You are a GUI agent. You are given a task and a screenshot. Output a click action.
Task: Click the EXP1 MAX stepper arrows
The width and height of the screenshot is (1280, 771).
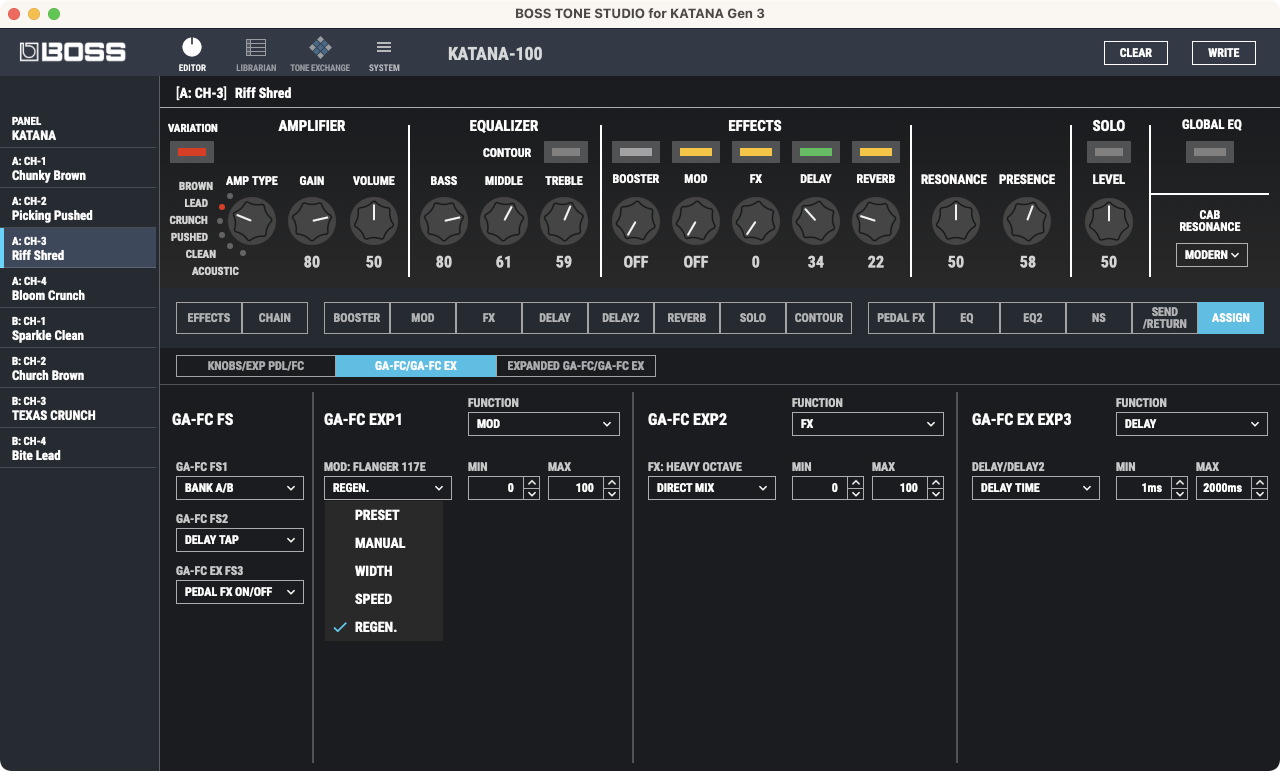611,488
